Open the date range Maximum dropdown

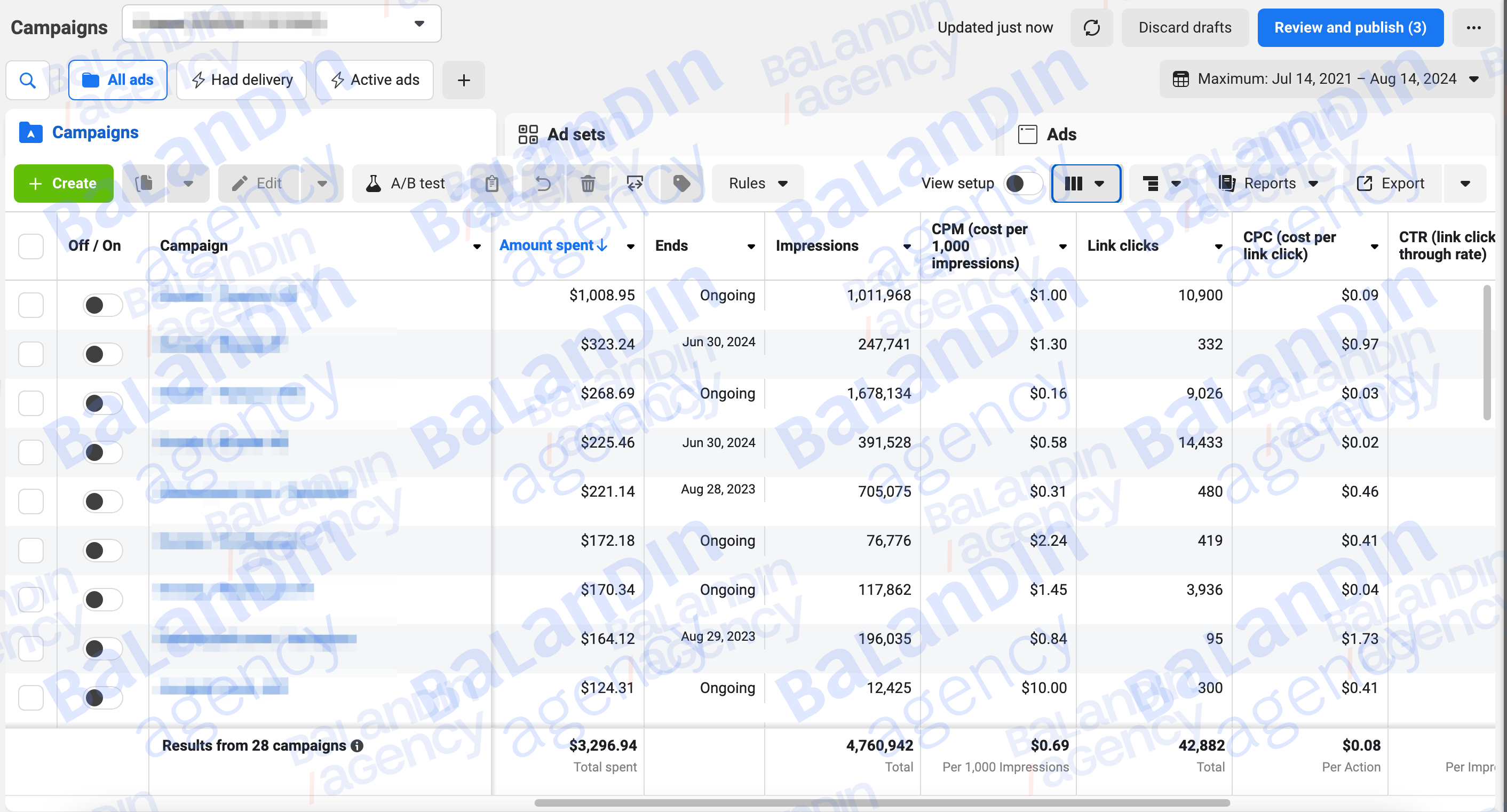point(1326,78)
